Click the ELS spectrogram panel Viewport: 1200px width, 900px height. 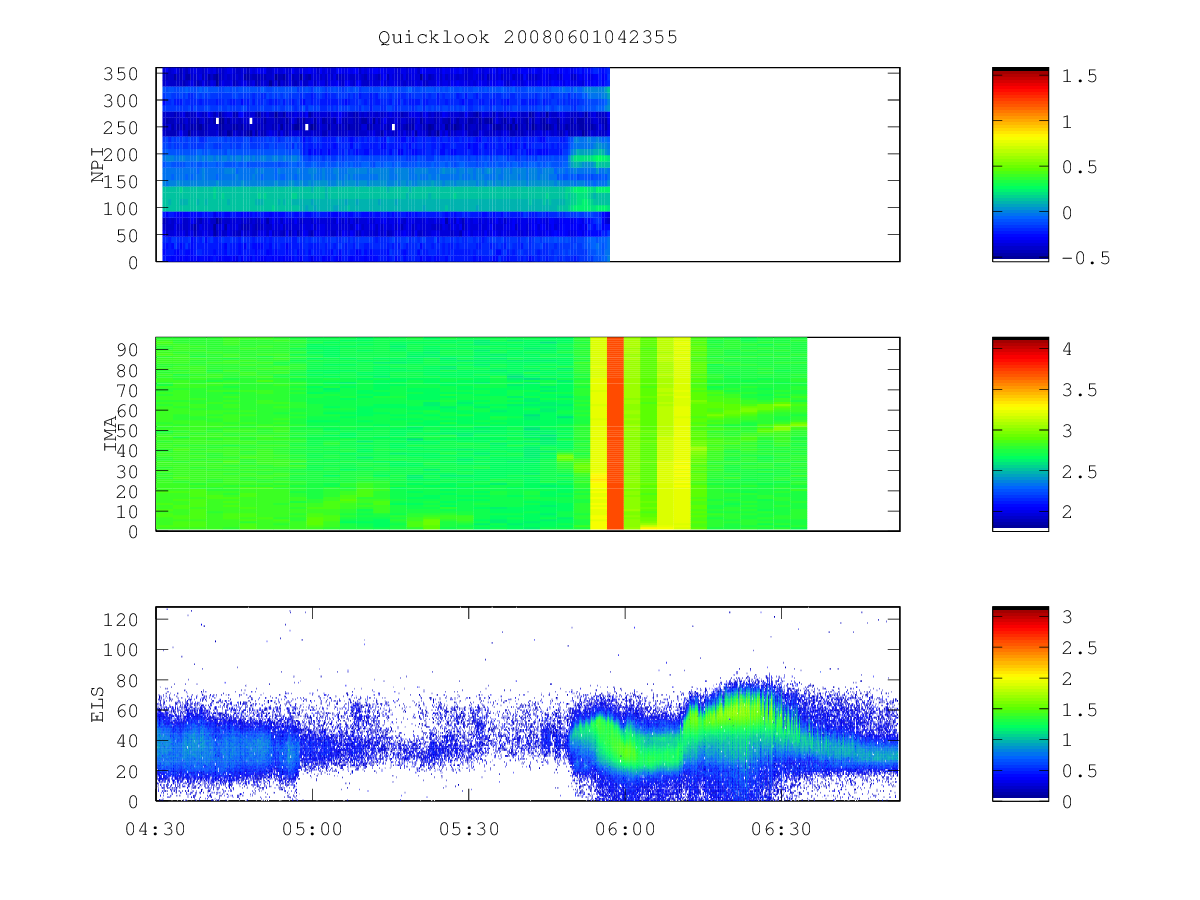[x=528, y=704]
